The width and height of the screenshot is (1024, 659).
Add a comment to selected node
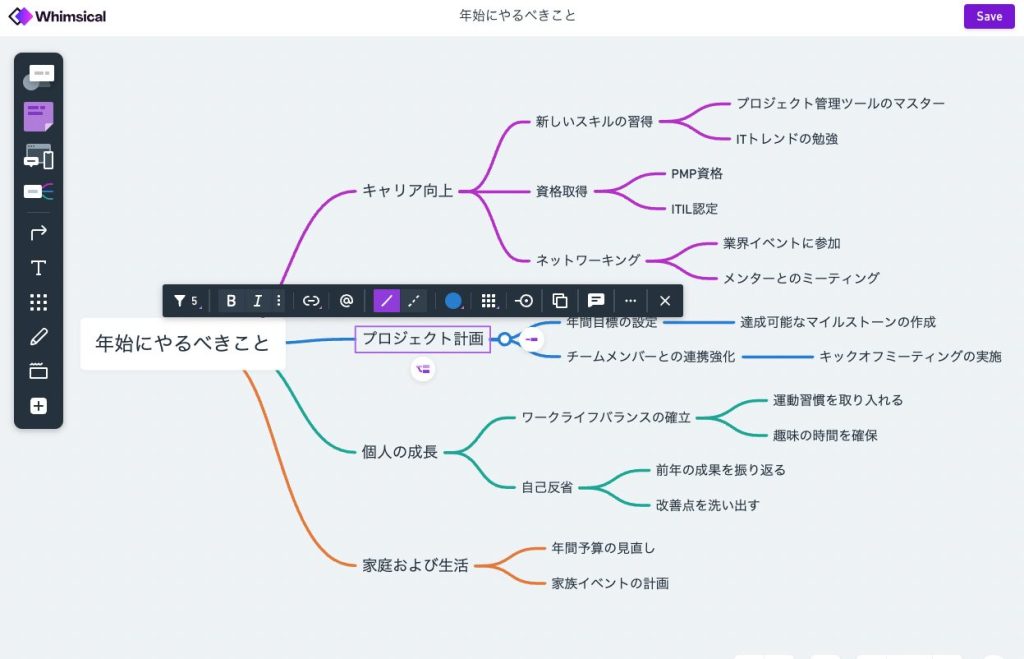pos(596,300)
